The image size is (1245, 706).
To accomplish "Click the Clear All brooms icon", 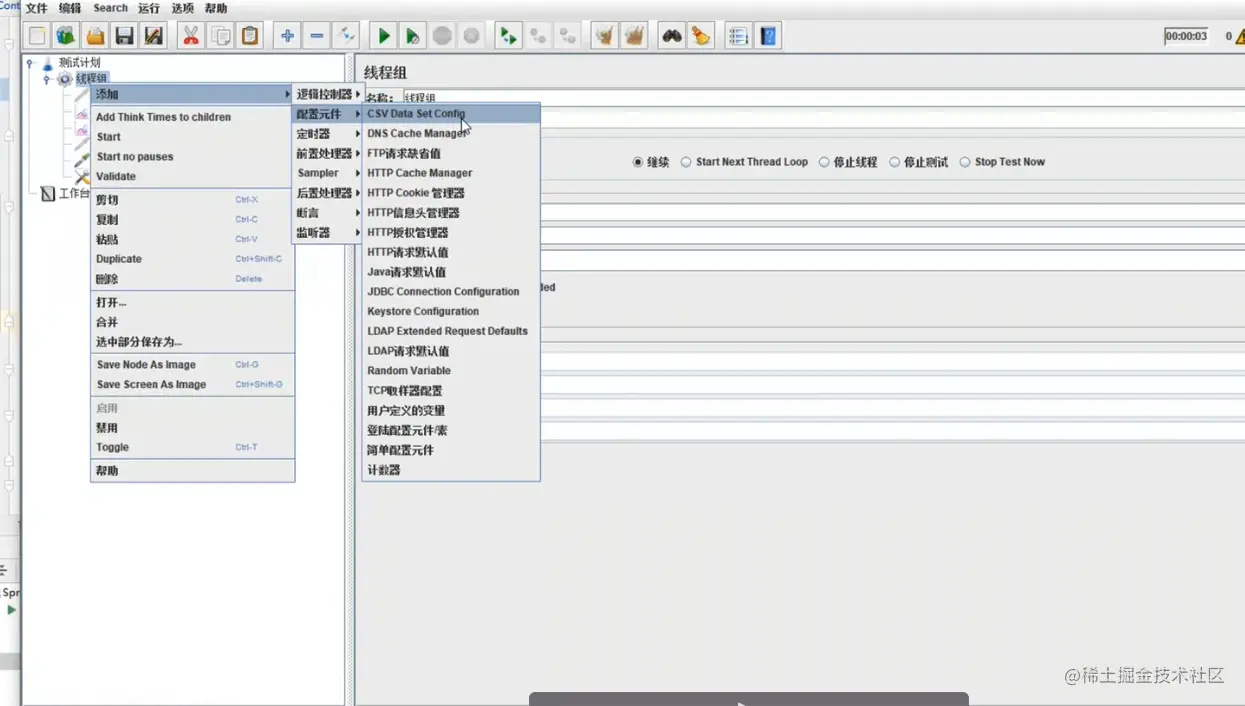I will point(634,36).
